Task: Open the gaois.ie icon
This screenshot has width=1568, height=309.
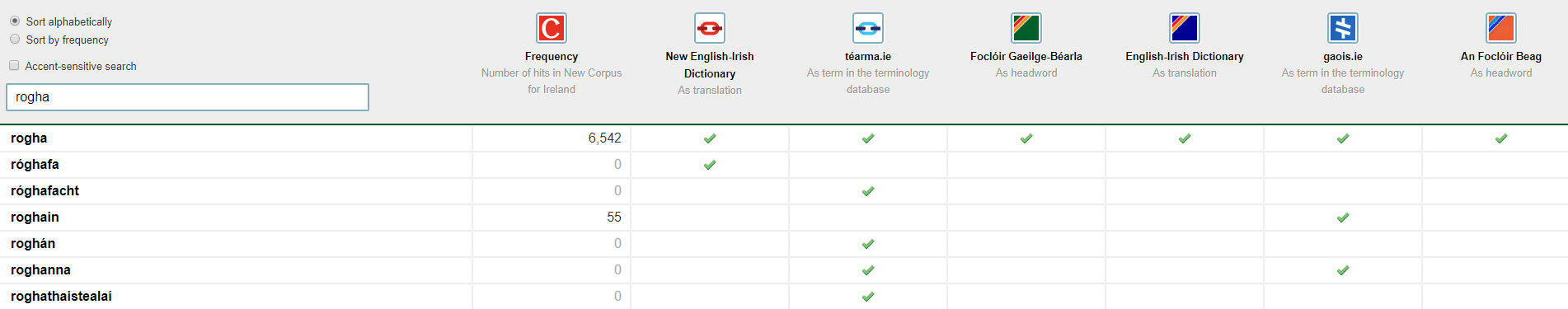Action: point(1343,28)
